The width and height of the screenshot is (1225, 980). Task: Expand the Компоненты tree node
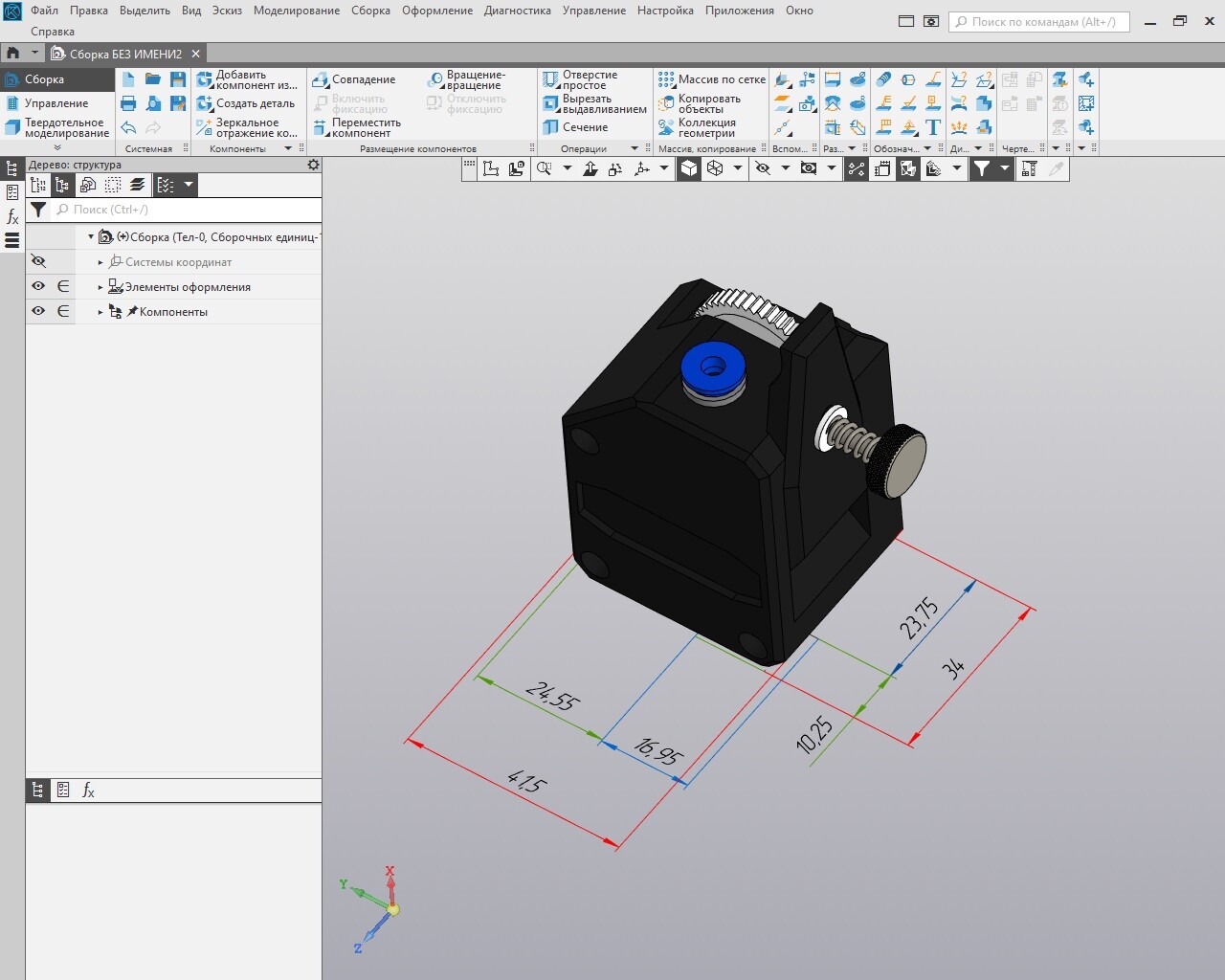(x=100, y=312)
